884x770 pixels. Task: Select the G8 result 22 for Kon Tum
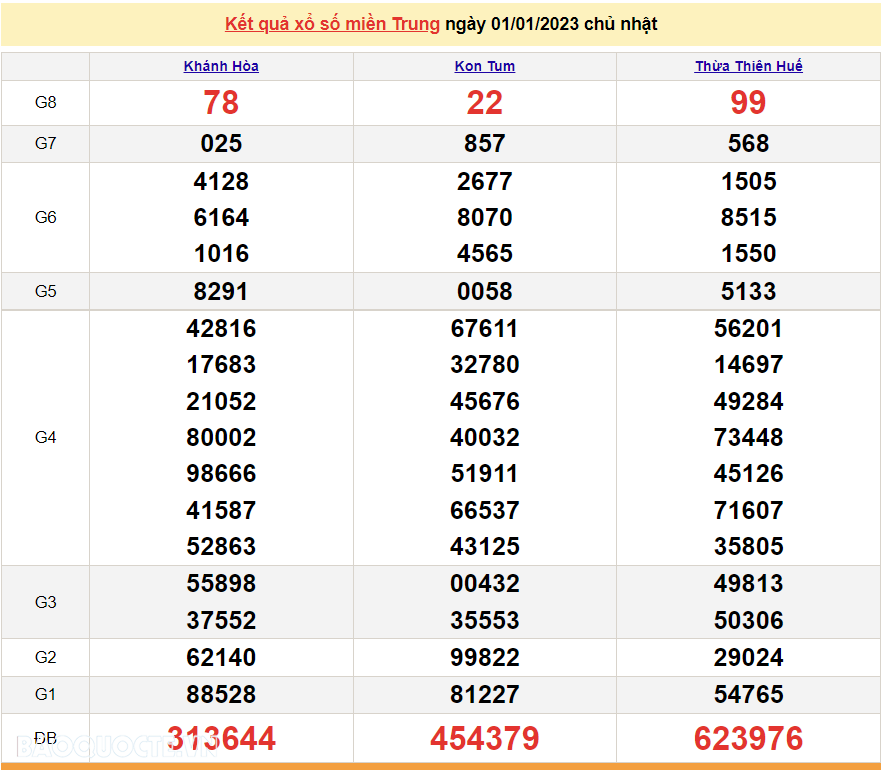coord(484,102)
